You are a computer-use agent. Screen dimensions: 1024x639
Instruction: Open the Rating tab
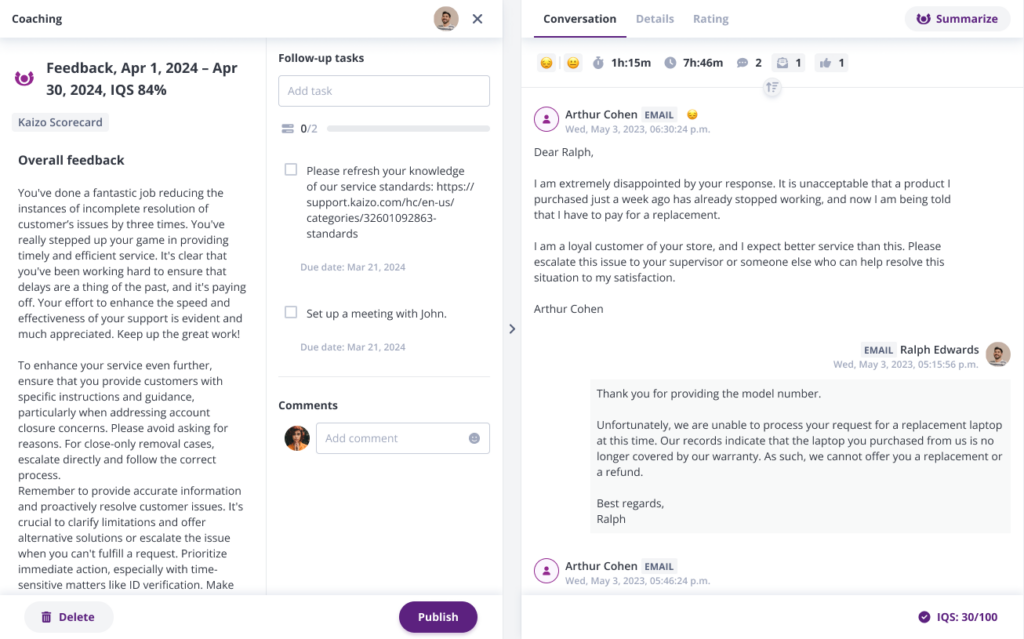pyautogui.click(x=711, y=19)
